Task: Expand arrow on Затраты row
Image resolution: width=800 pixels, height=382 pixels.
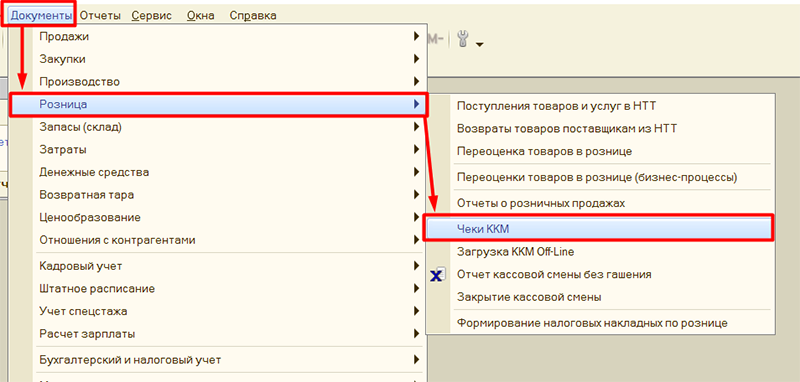Action: click(417, 149)
